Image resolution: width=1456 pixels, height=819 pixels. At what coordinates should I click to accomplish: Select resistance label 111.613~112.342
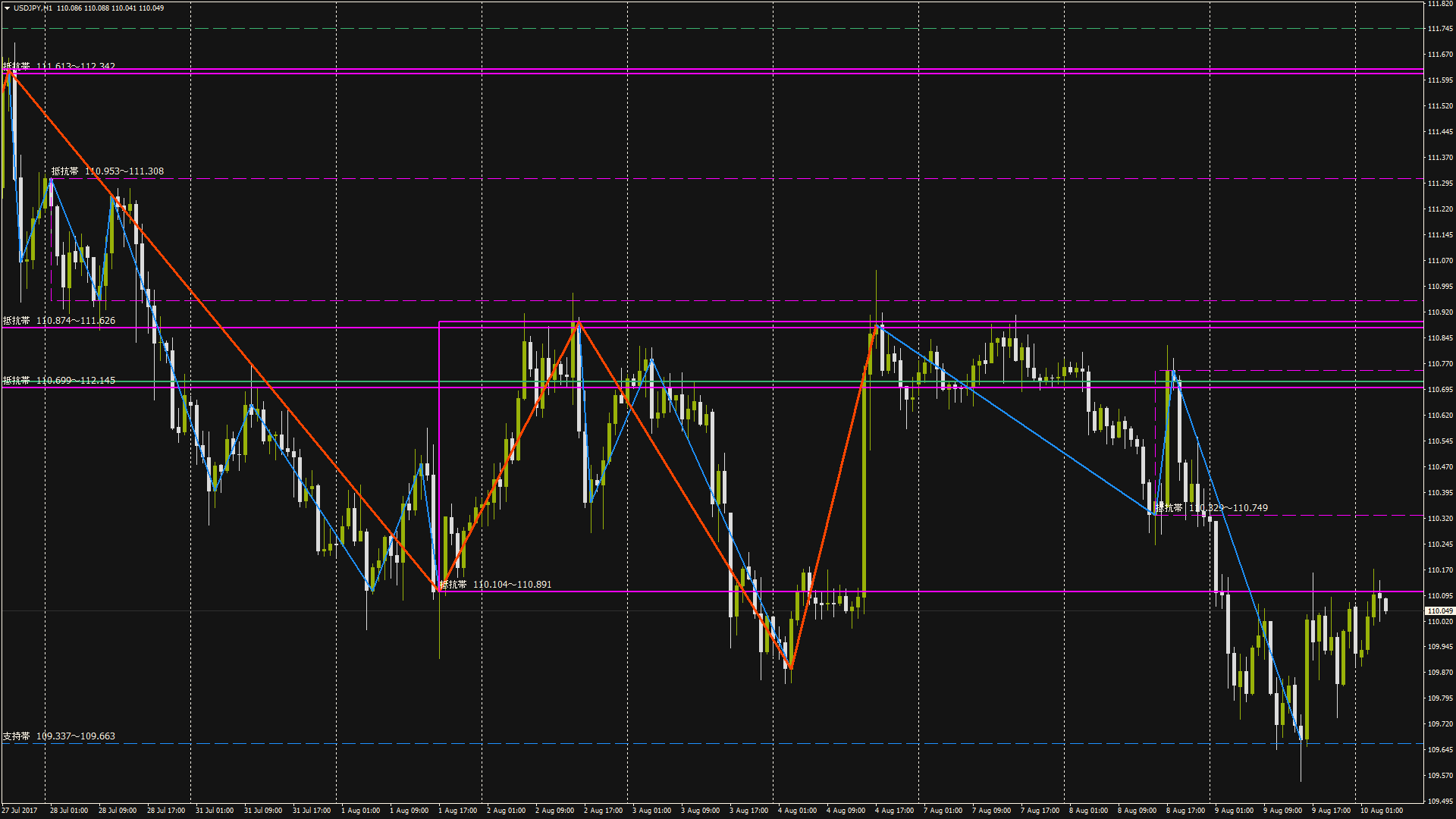point(59,67)
